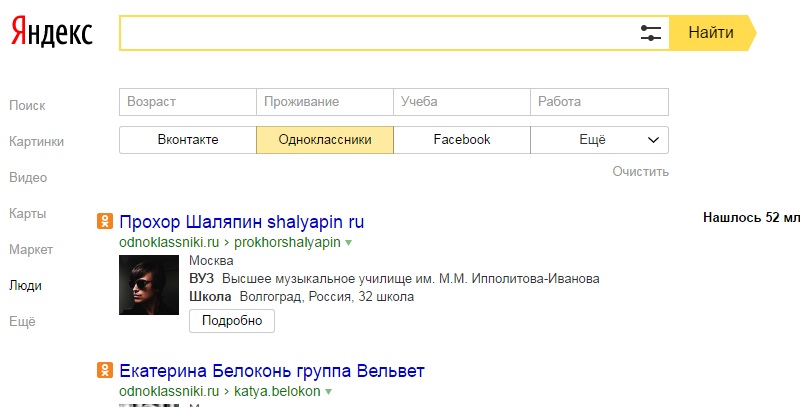This screenshot has width=800, height=407.
Task: Click the Работа filter field
Action: pyautogui.click(x=599, y=101)
